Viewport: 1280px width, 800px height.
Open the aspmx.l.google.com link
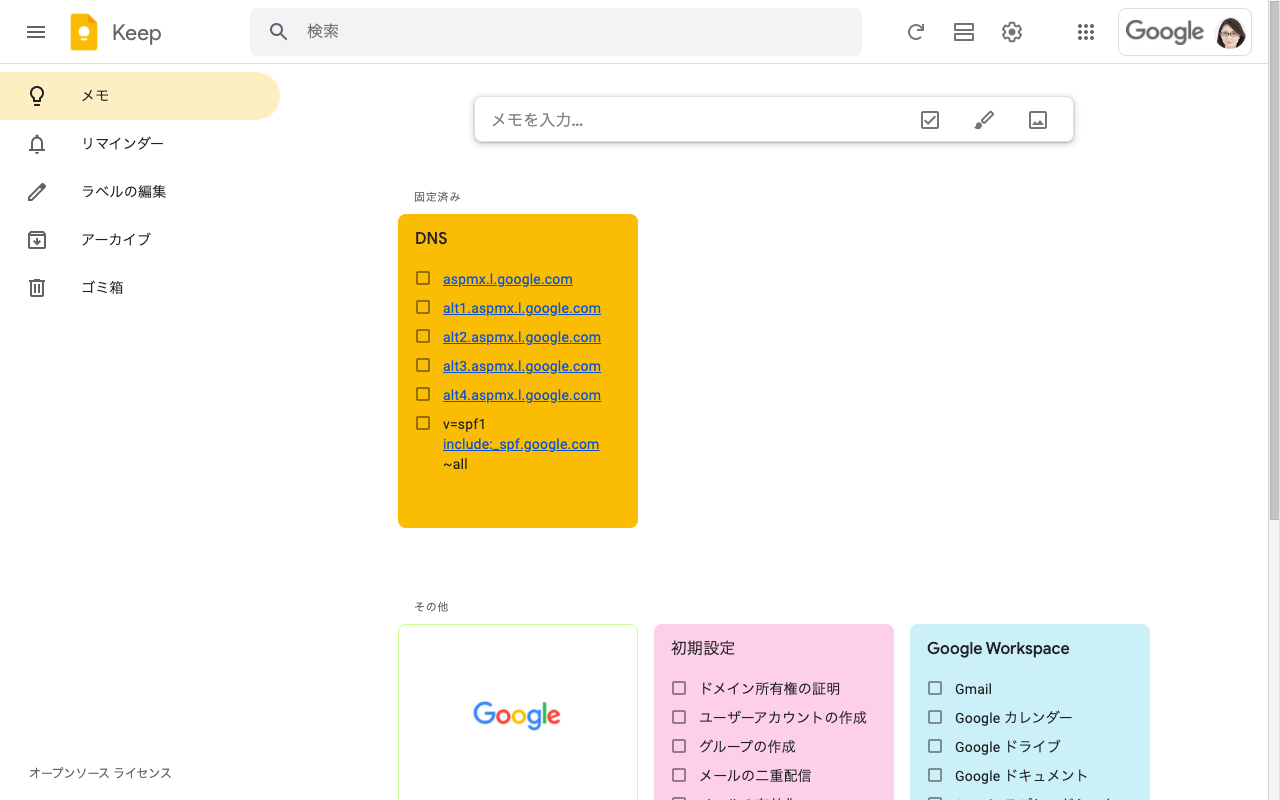(508, 279)
